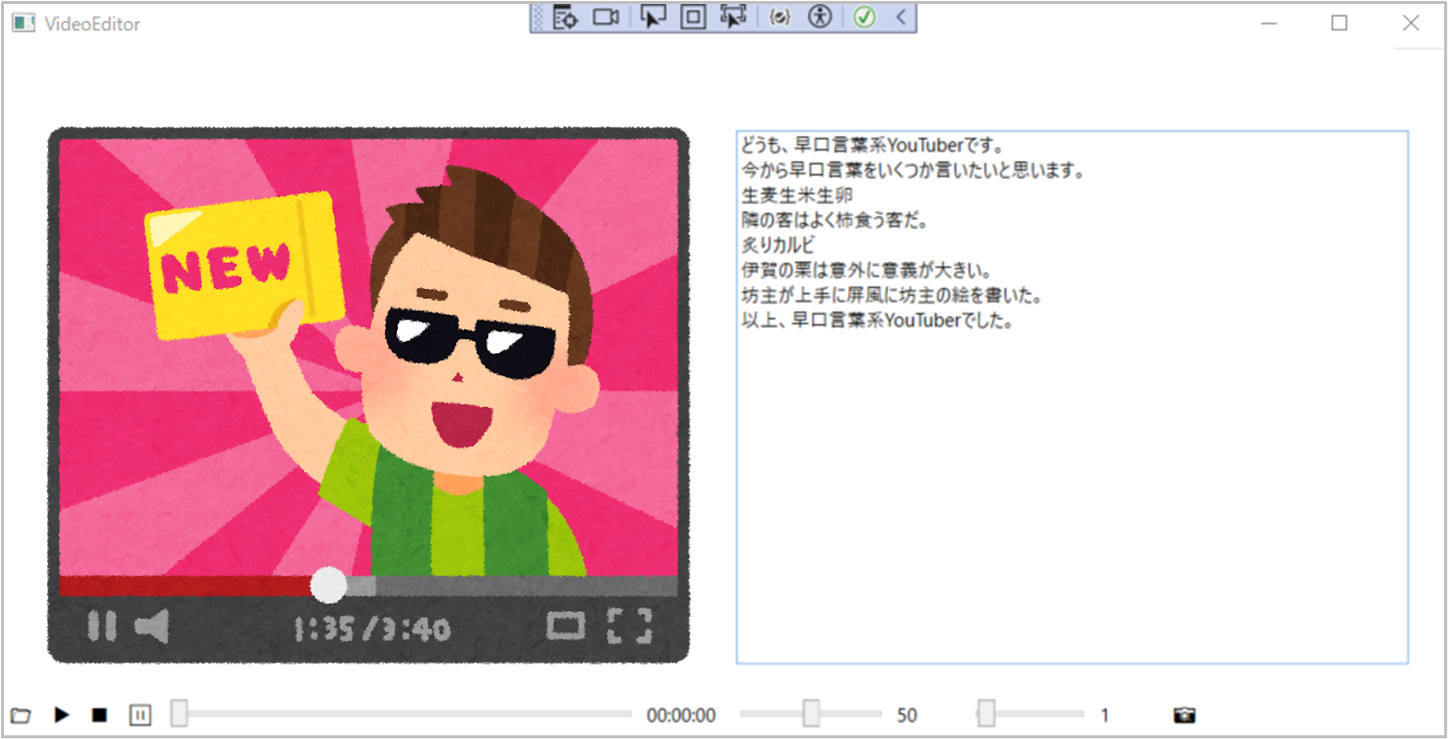The width and height of the screenshot is (1448, 739).
Task: Click the elapsed time label 00:00:00
Action: click(681, 715)
